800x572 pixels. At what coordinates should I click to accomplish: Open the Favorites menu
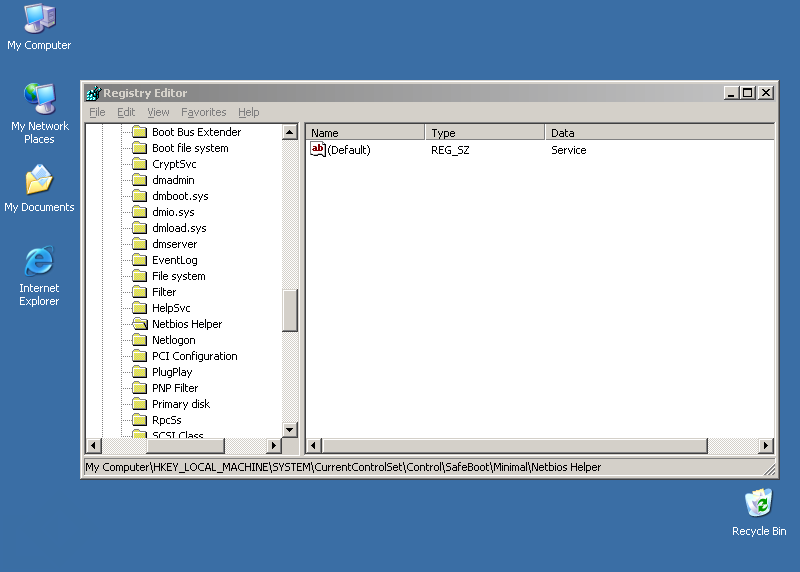tap(204, 112)
